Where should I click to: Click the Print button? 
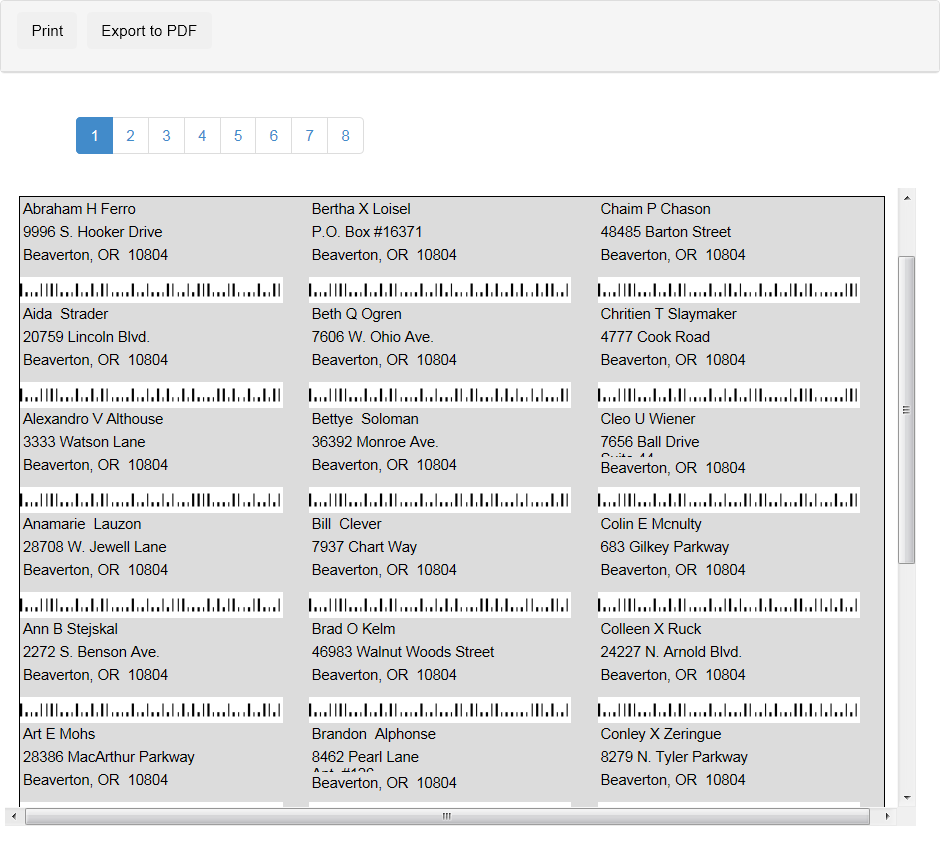point(47,31)
